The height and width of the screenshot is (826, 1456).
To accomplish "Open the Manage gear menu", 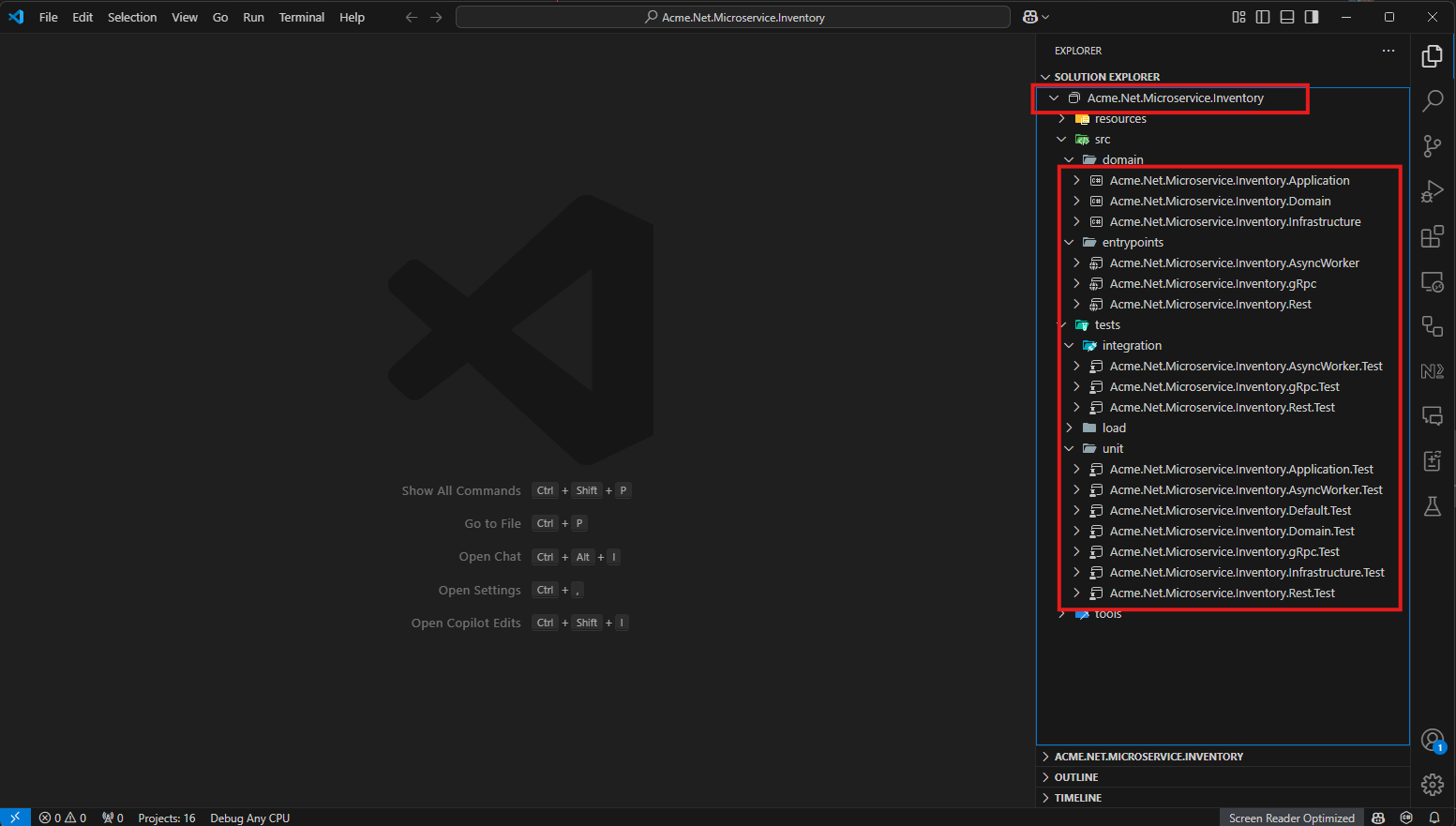I will [x=1432, y=785].
